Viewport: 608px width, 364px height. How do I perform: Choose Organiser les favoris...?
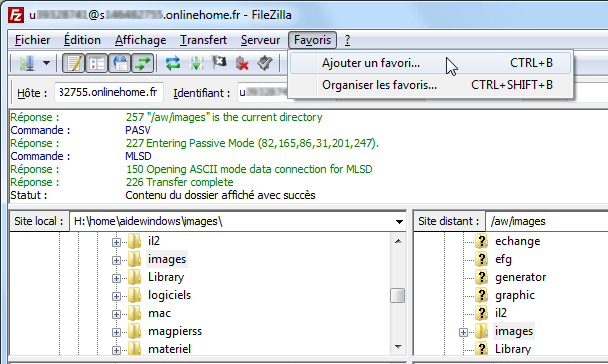pyautogui.click(x=430, y=85)
